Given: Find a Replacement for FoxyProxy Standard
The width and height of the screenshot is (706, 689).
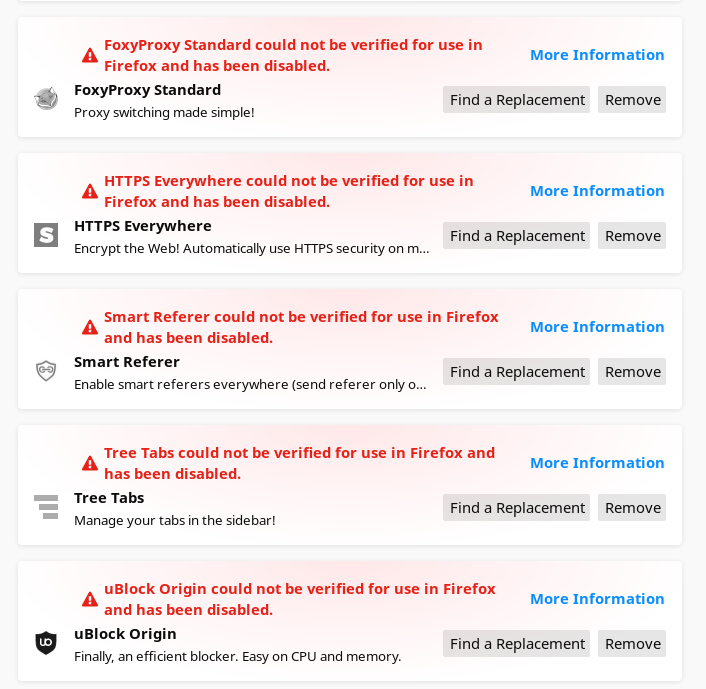Looking at the screenshot, I should 517,100.
